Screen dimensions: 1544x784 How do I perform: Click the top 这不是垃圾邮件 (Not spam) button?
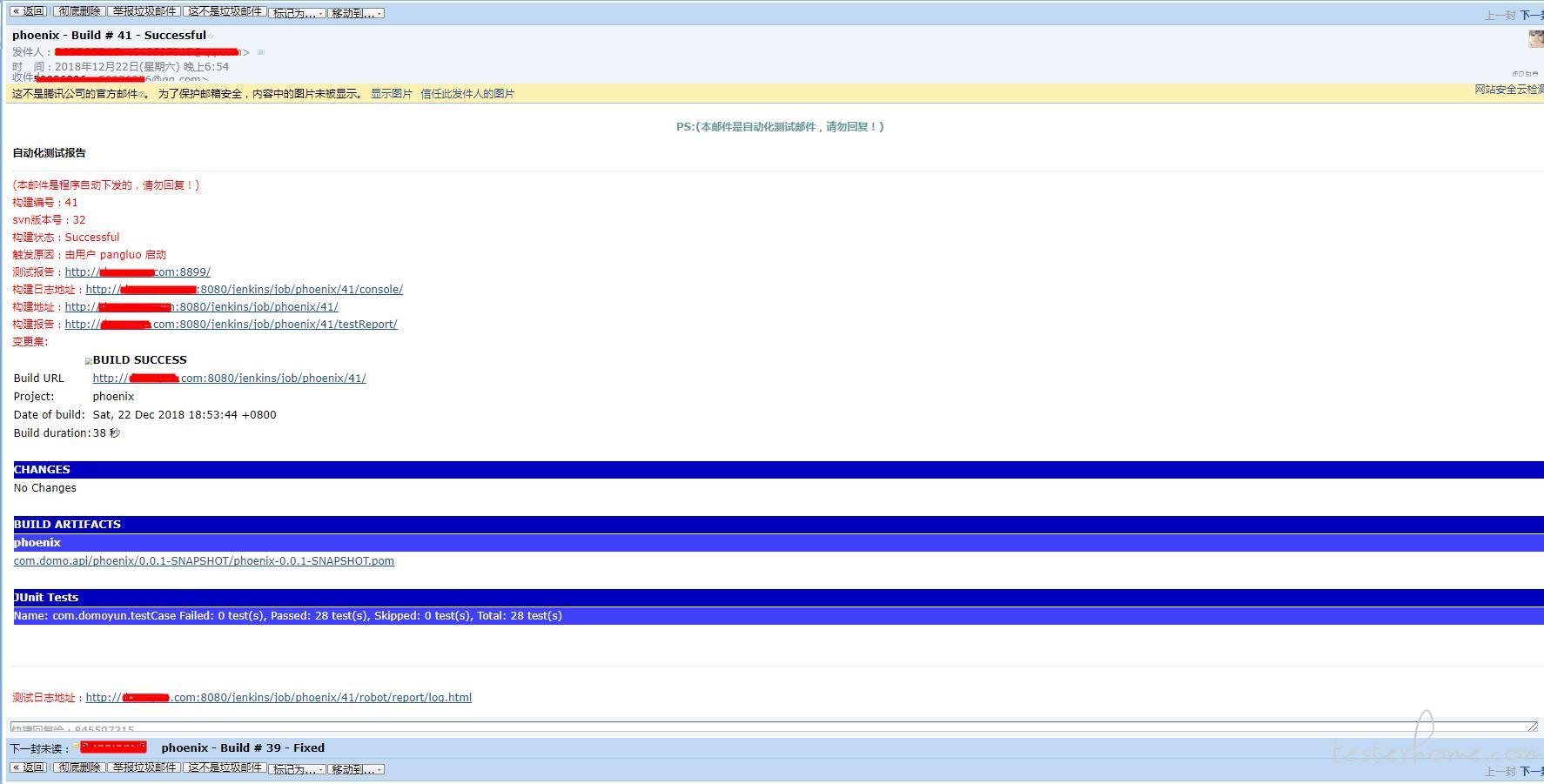(225, 12)
